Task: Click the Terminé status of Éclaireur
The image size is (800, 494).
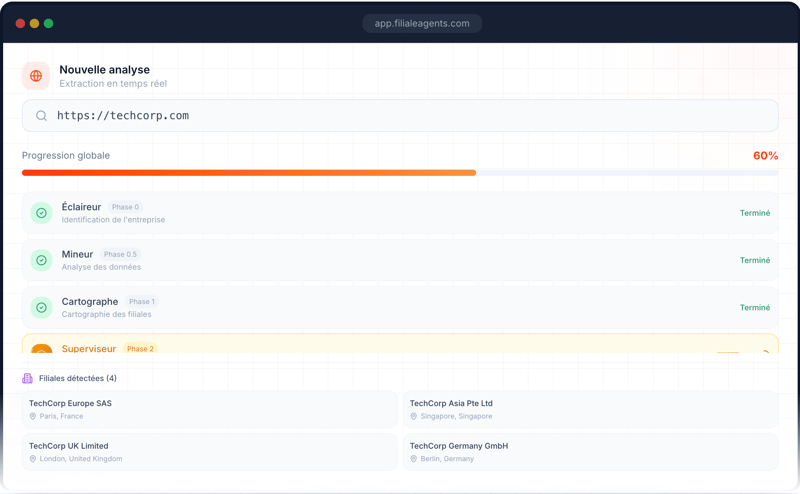Action: click(755, 213)
